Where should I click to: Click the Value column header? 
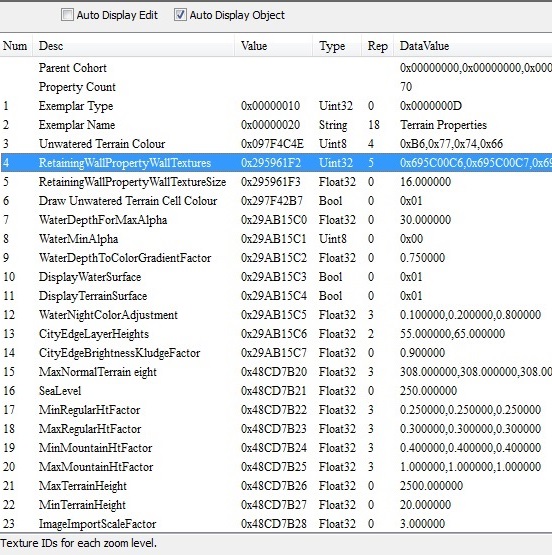[x=274, y=46]
